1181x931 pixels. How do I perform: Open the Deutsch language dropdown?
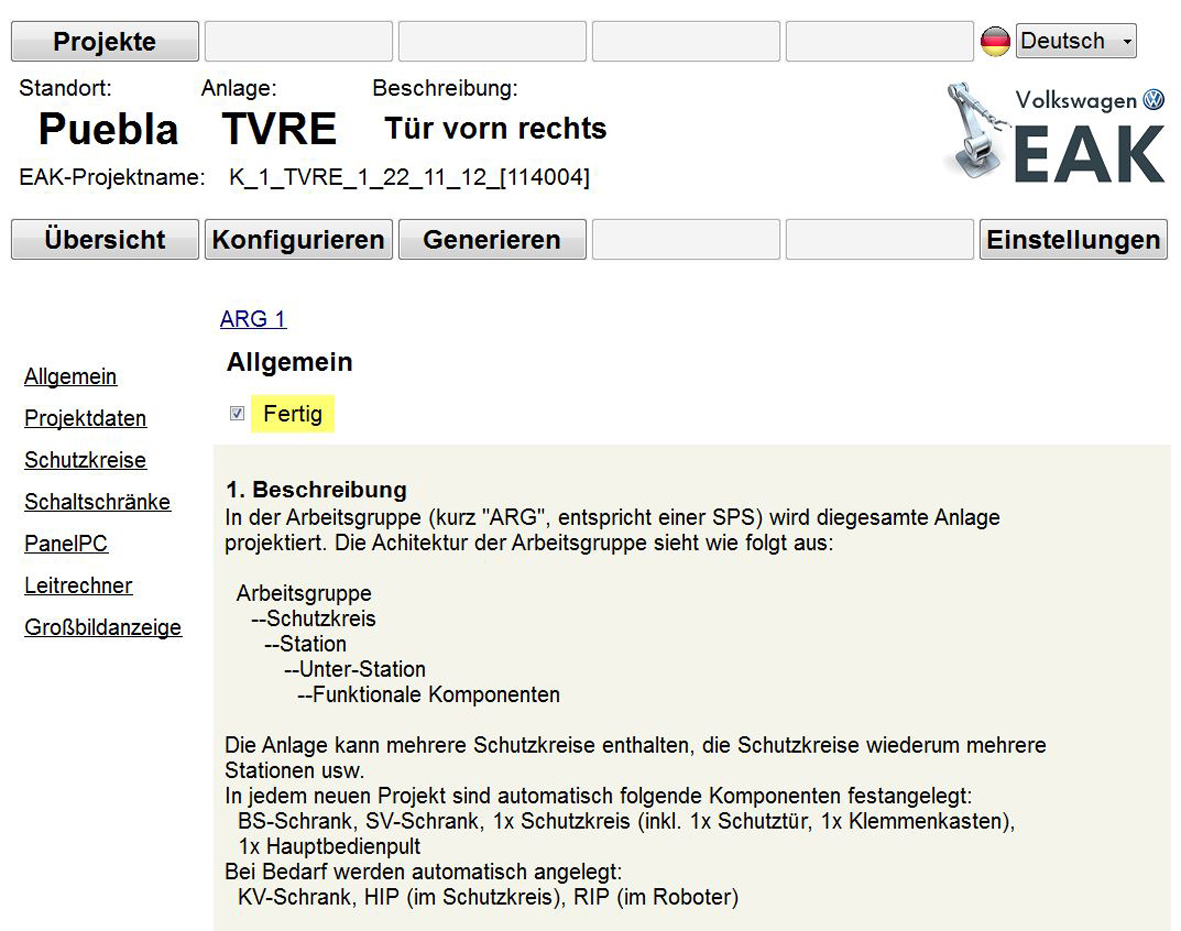pos(1076,42)
